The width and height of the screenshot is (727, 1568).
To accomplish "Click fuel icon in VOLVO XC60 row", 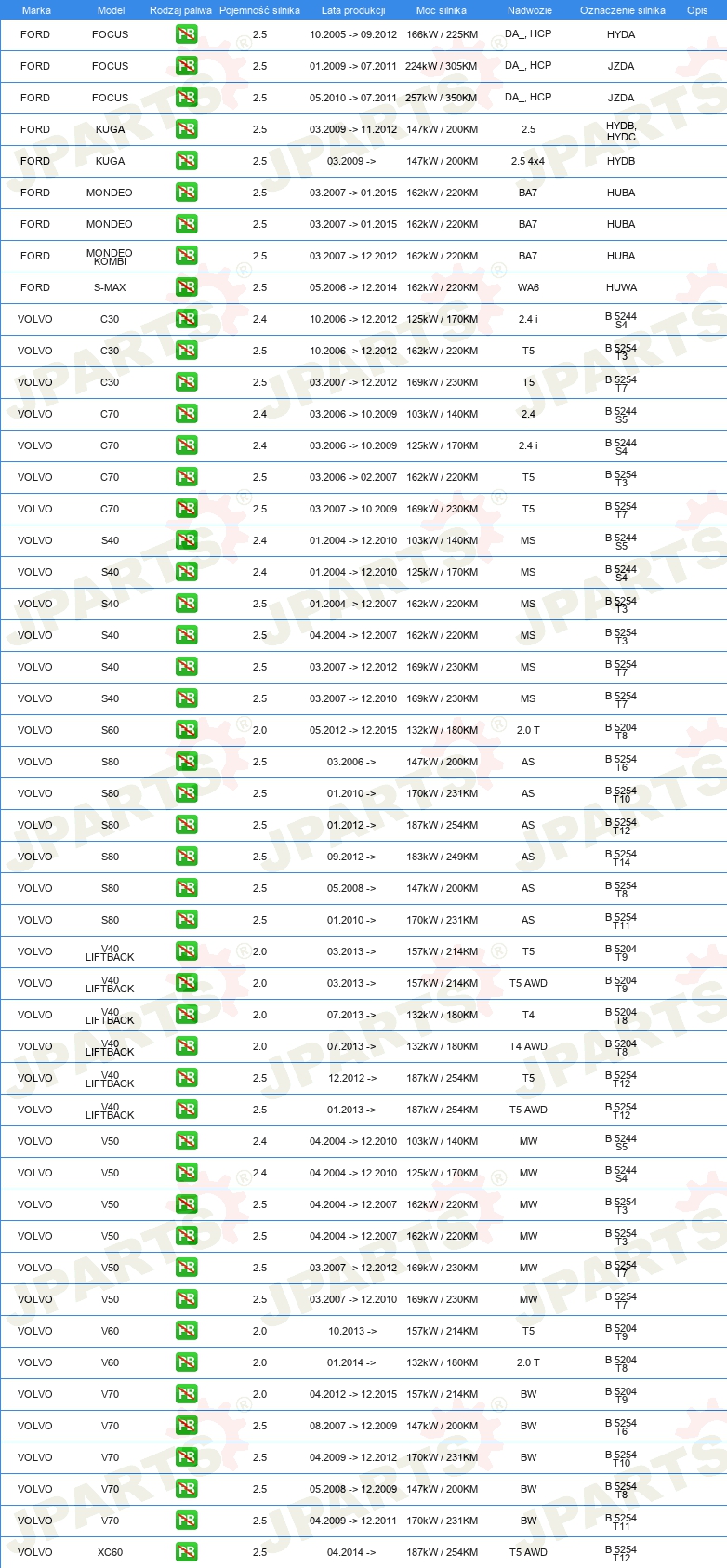I will point(186,1552).
